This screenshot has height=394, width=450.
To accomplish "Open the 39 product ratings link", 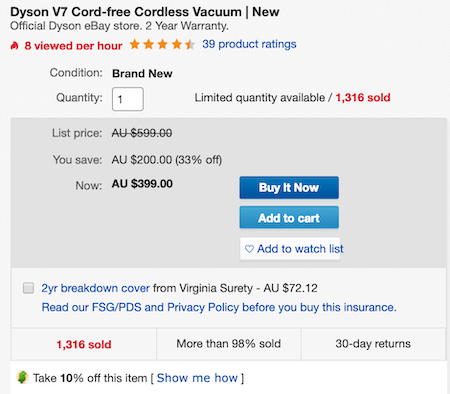I will point(249,44).
